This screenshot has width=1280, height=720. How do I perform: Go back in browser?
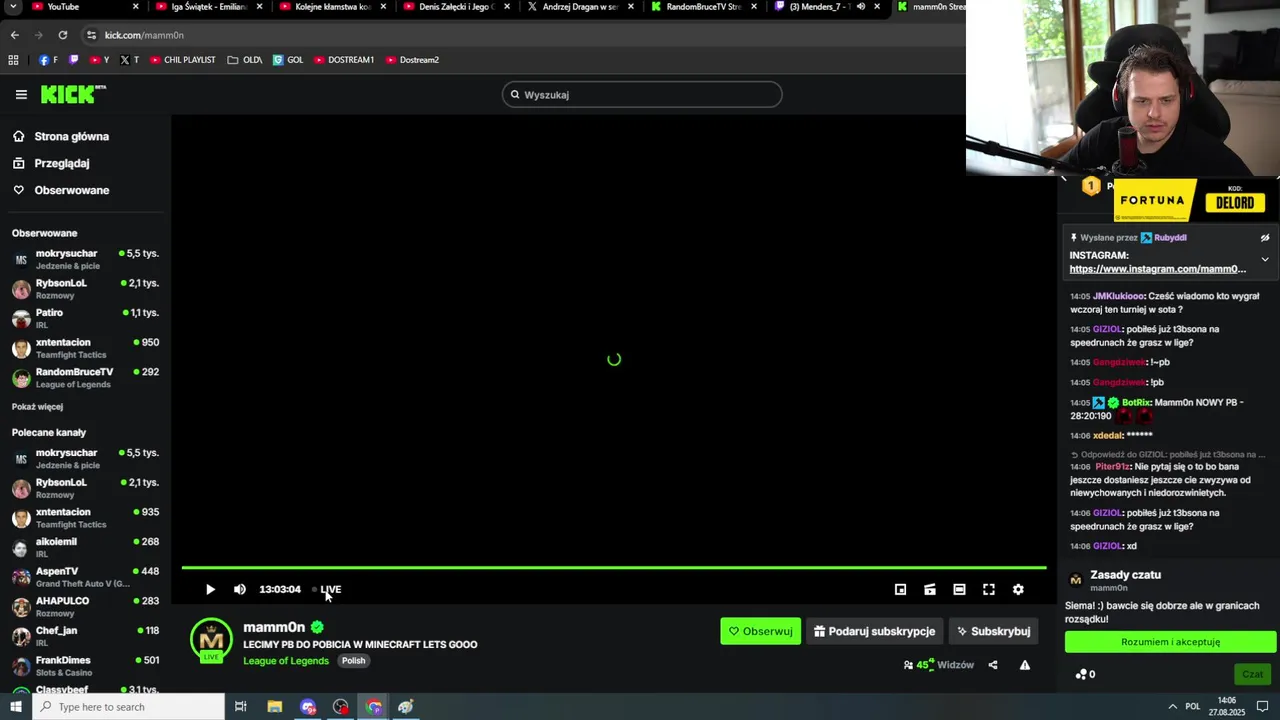click(14, 35)
